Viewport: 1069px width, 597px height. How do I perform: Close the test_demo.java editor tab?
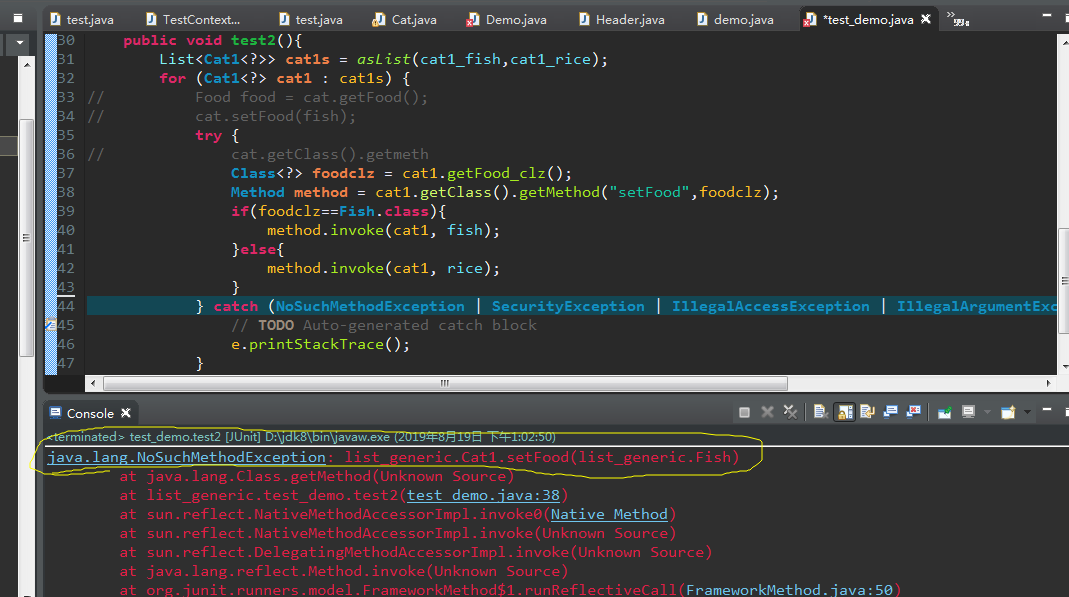click(927, 19)
